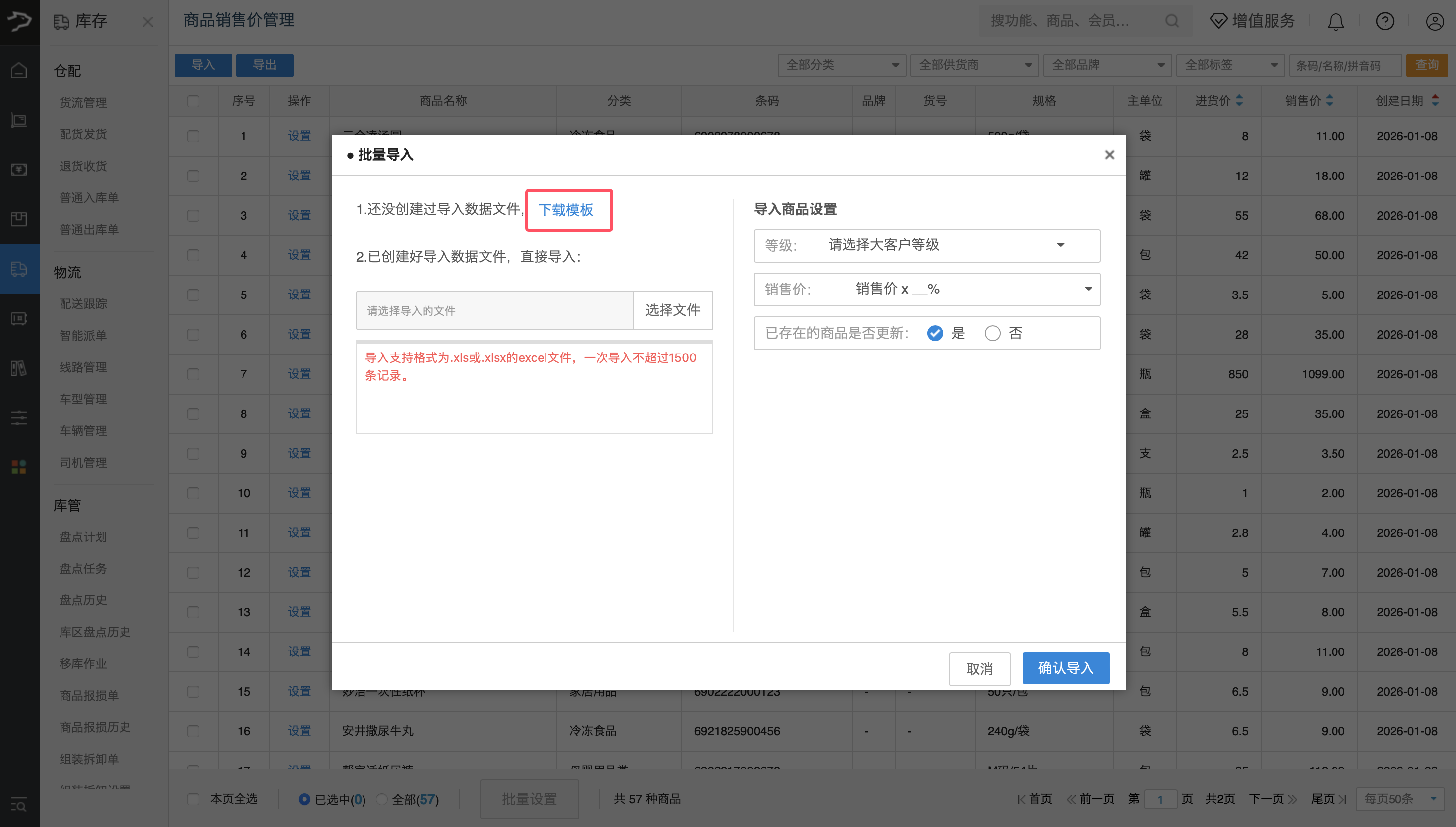The width and height of the screenshot is (1456, 827).
Task: Select the truck-shaped logistics sidebar icon
Action: pos(19,269)
